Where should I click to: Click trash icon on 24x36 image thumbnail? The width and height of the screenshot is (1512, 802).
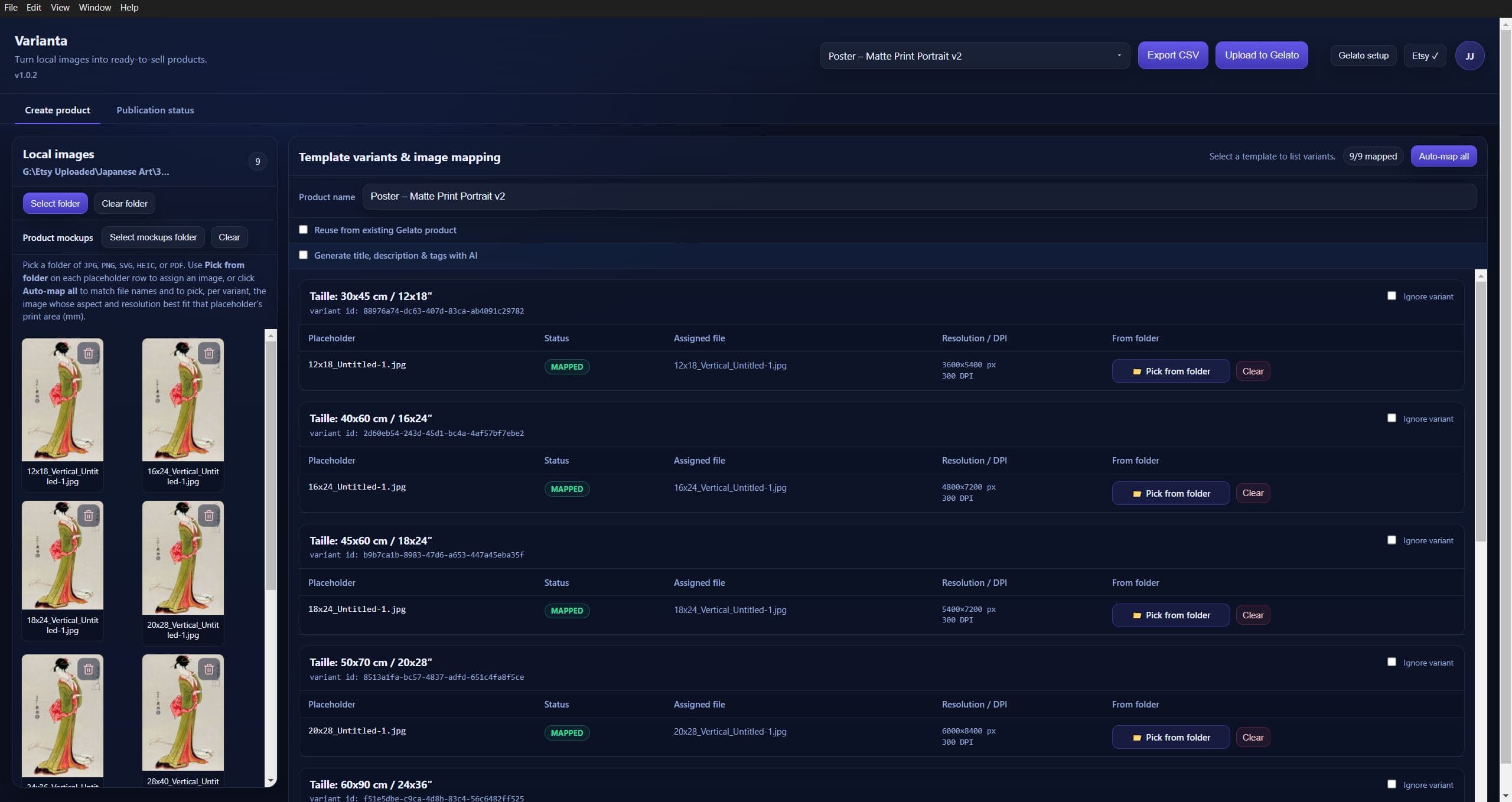[x=89, y=669]
